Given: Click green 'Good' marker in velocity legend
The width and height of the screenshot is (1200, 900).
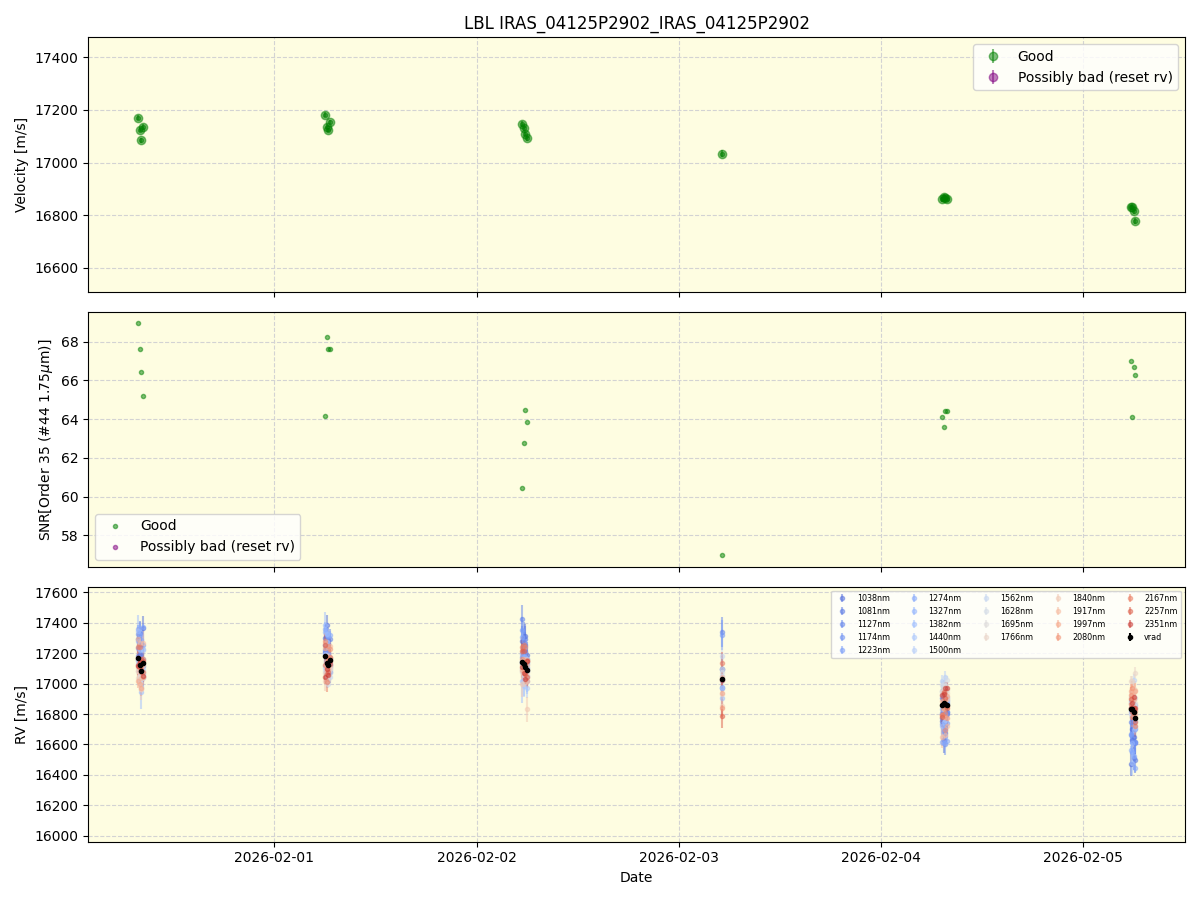Looking at the screenshot, I should tap(993, 57).
